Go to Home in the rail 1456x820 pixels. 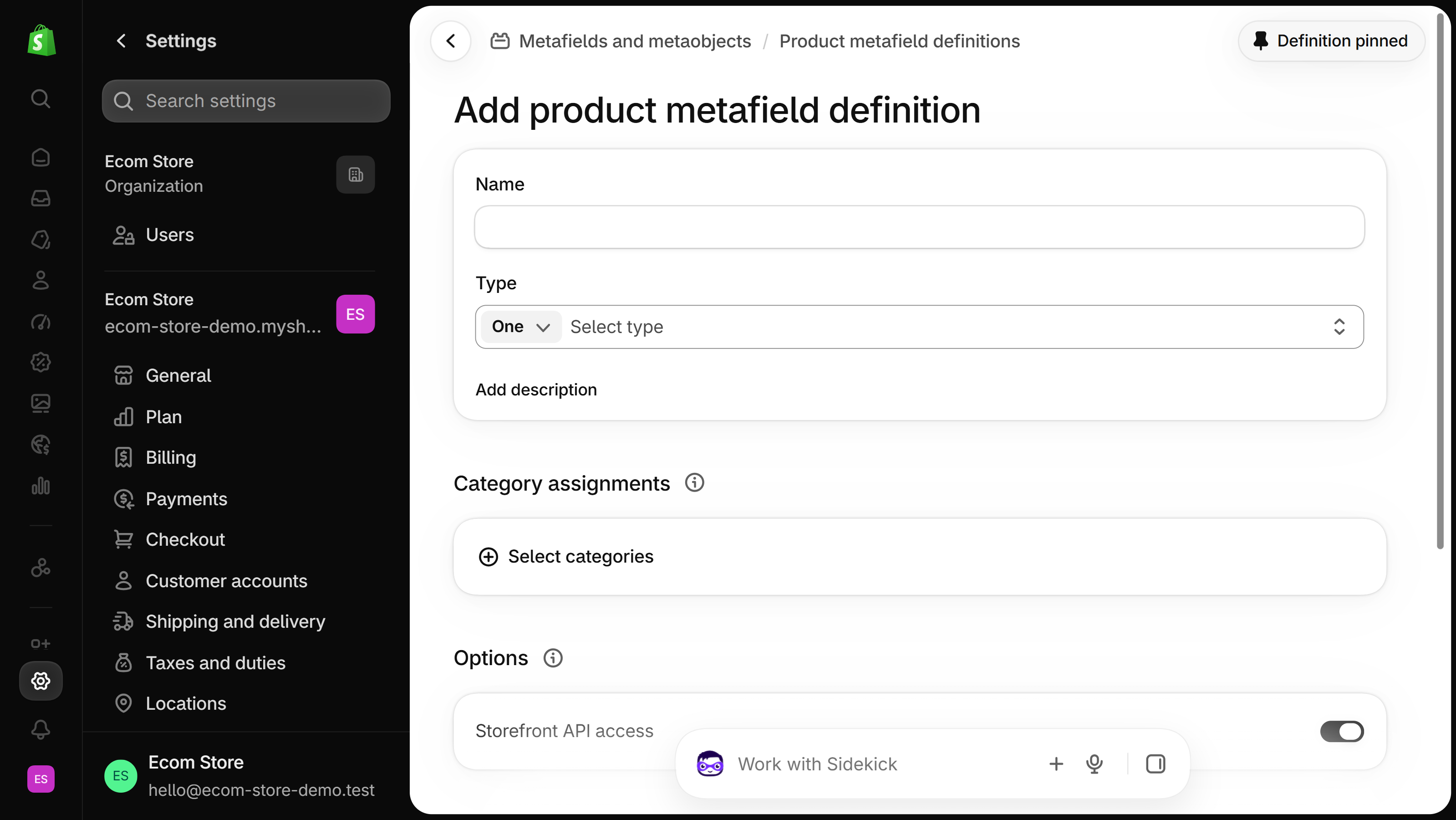coord(41,157)
